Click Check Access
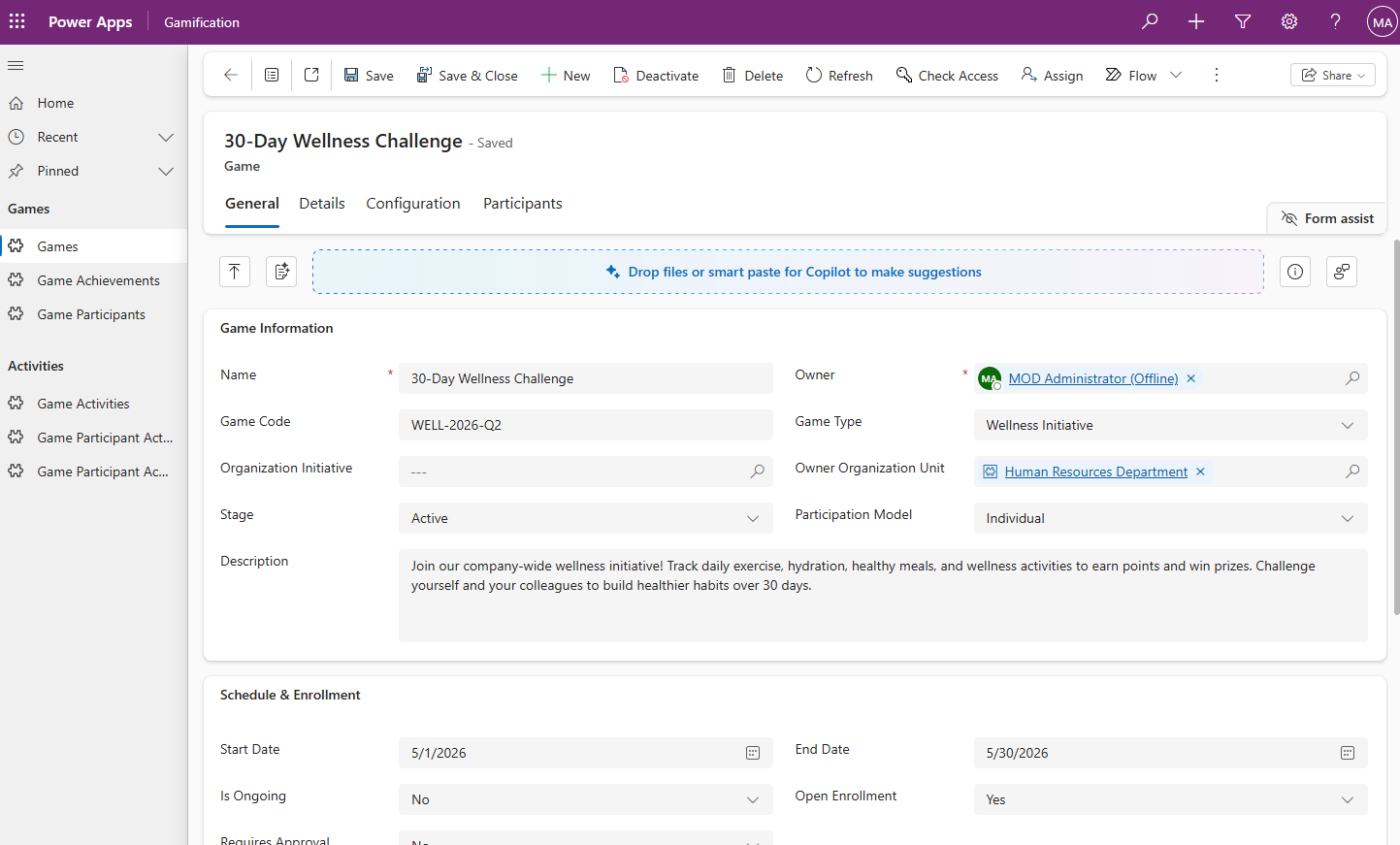 (x=947, y=76)
